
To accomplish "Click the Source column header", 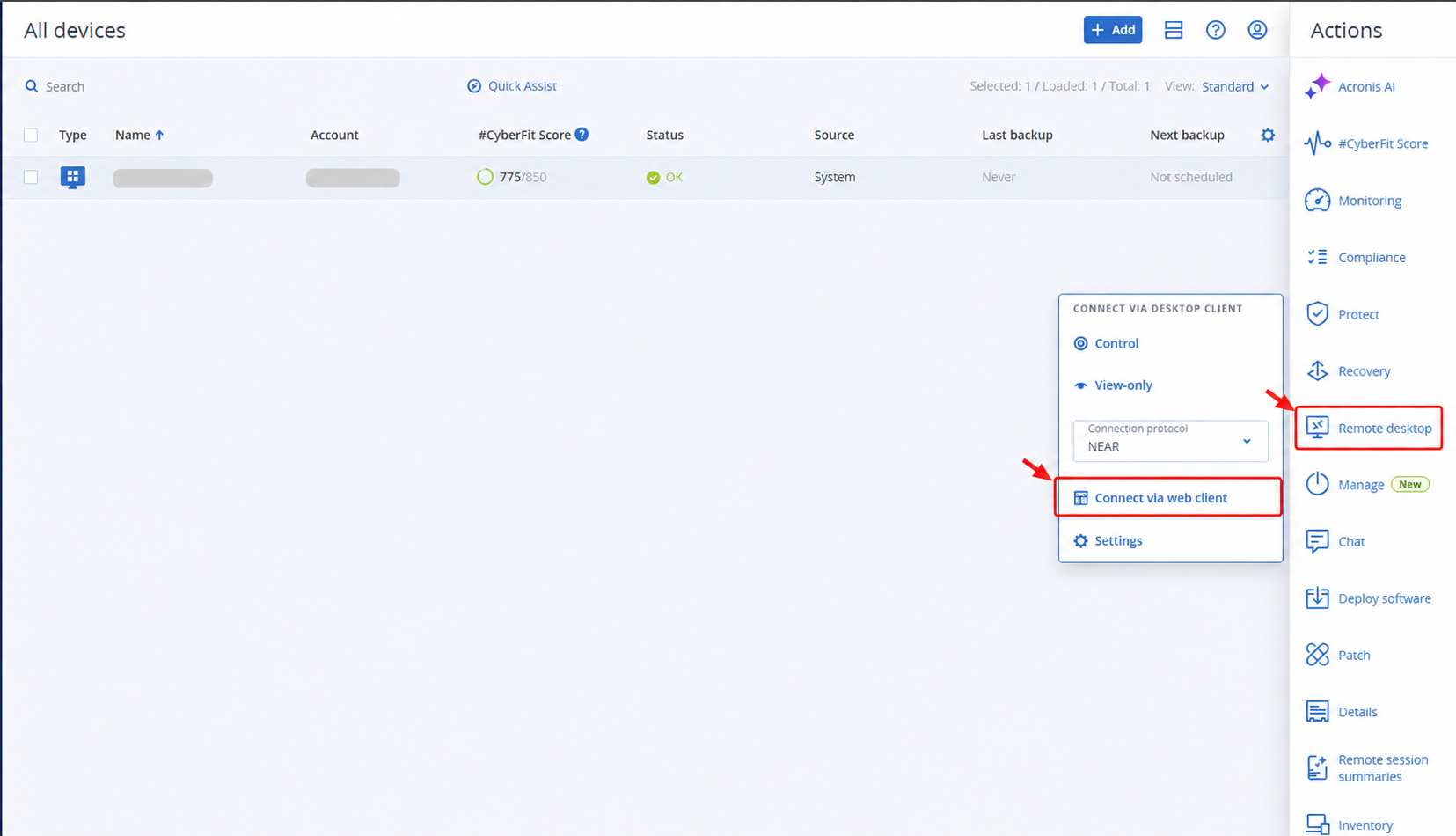I will click(x=834, y=135).
